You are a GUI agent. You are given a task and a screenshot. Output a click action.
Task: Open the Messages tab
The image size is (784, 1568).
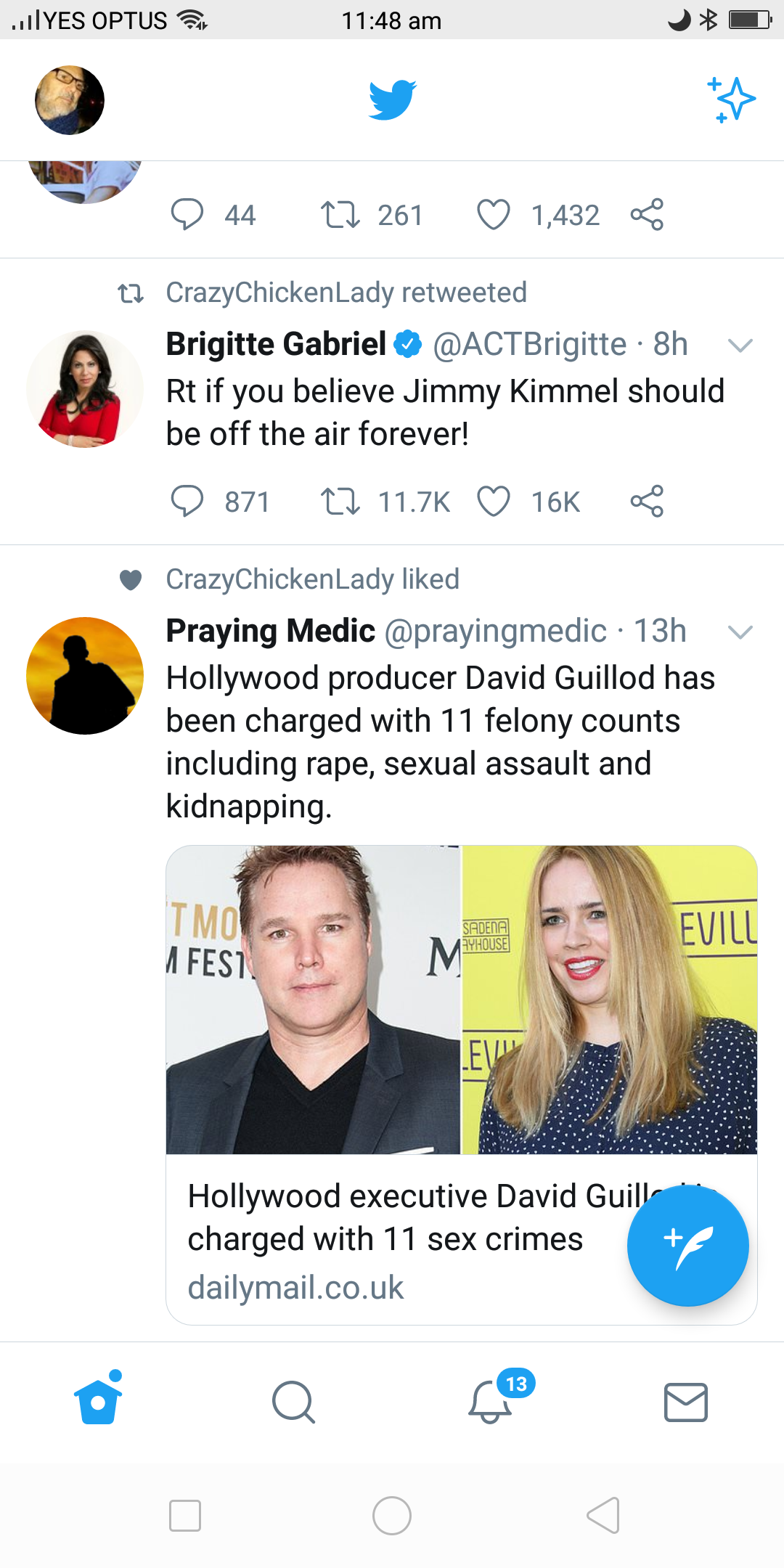pyautogui.click(x=686, y=1401)
